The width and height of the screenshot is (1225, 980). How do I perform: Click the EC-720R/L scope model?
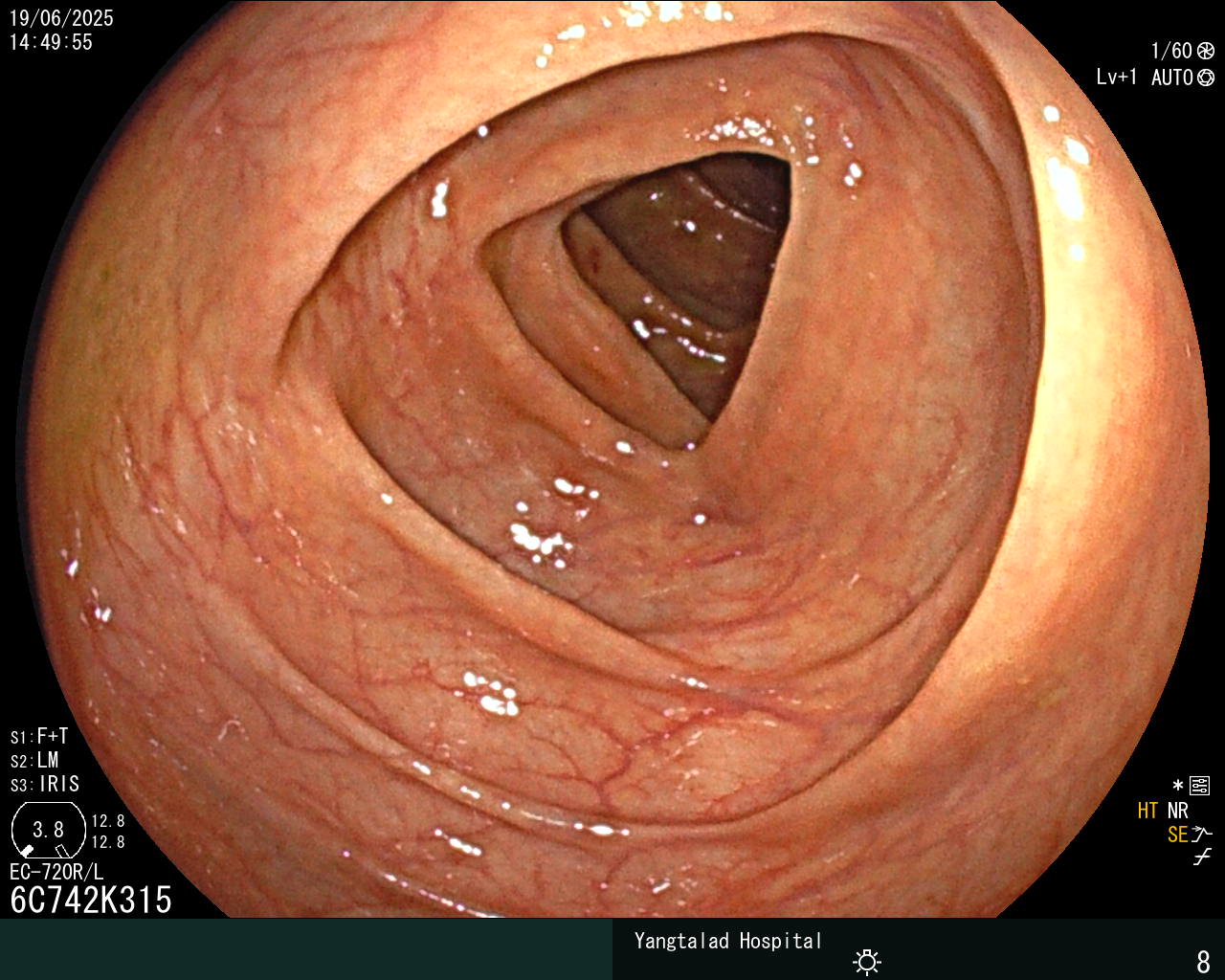(56, 872)
